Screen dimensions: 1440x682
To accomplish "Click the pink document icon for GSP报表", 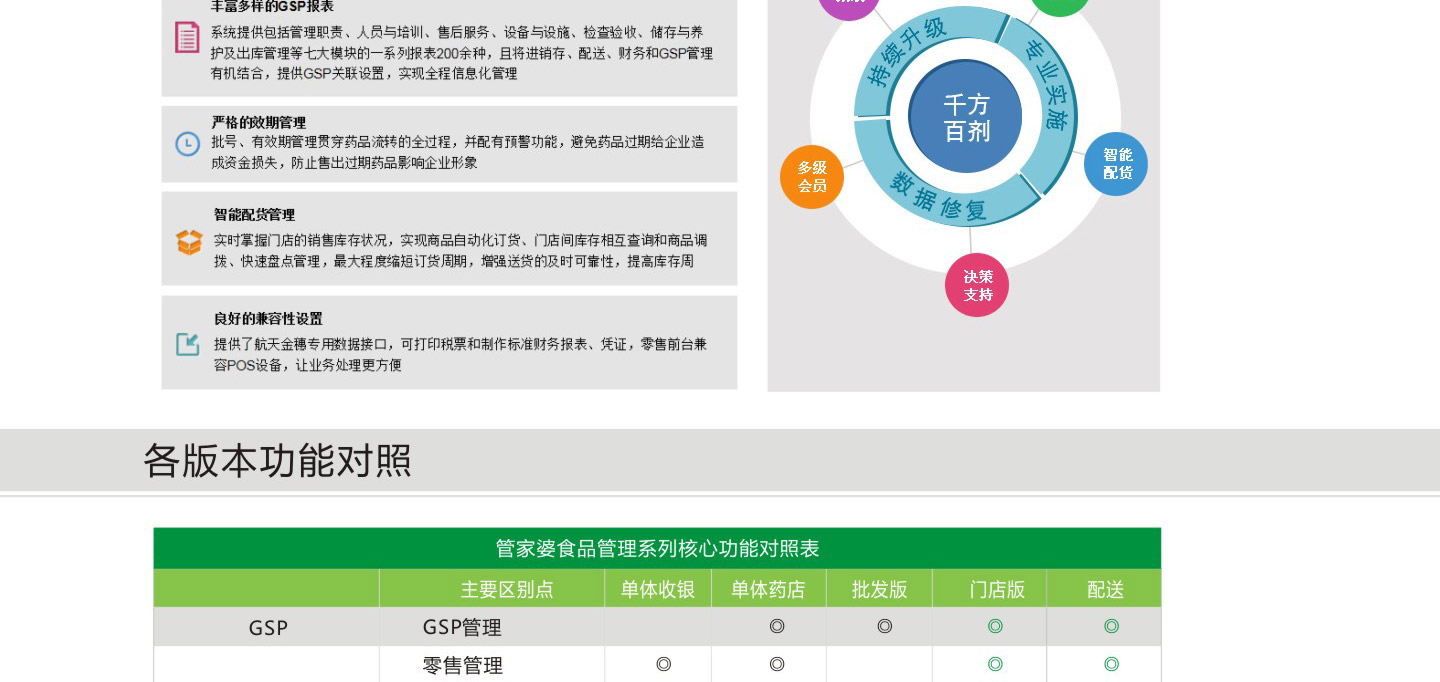I will (187, 38).
